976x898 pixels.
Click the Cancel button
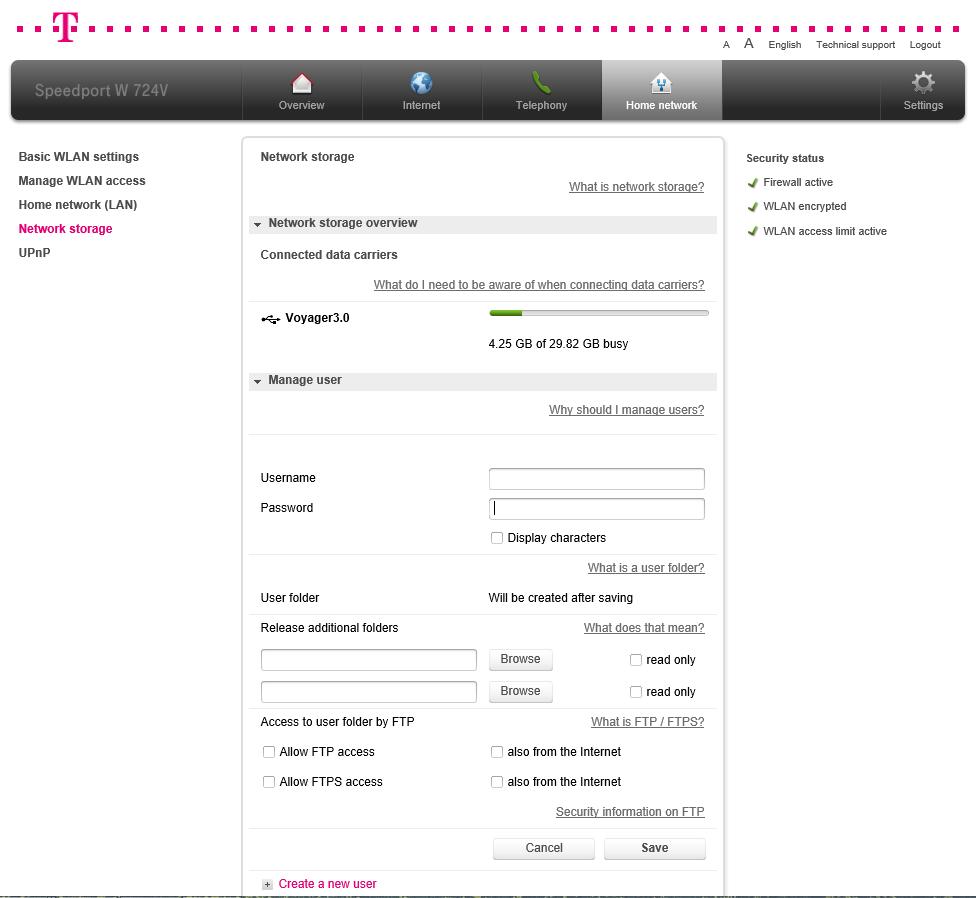pos(543,848)
